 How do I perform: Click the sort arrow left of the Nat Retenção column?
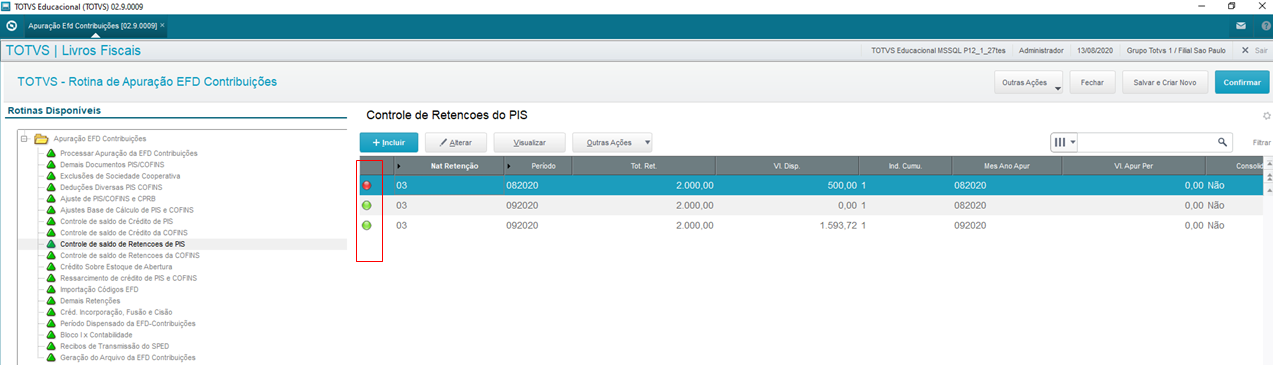click(x=400, y=165)
